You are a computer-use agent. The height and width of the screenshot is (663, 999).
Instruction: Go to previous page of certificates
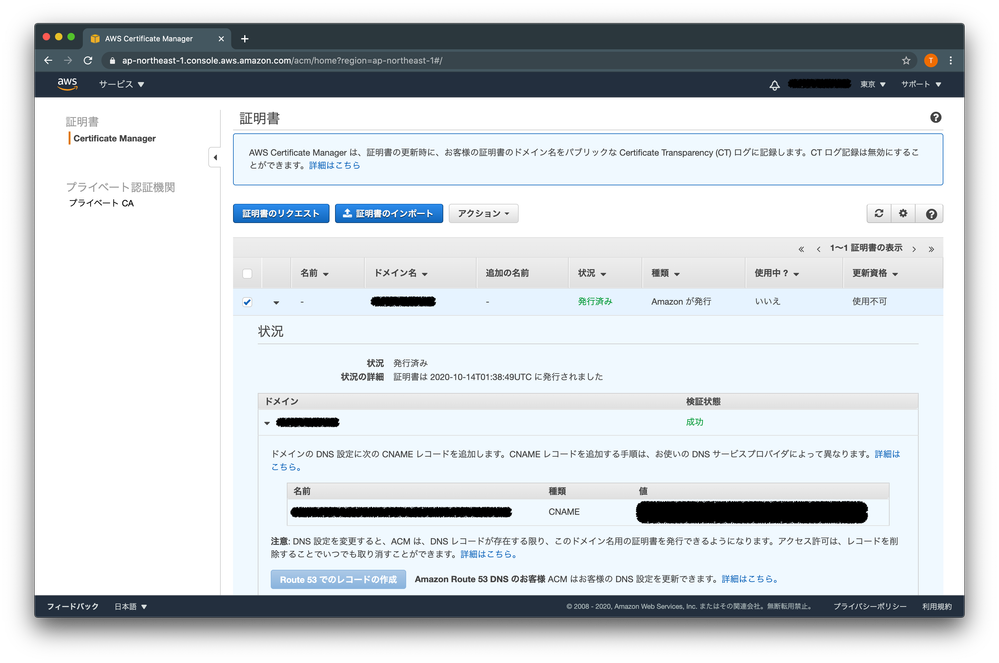818,249
